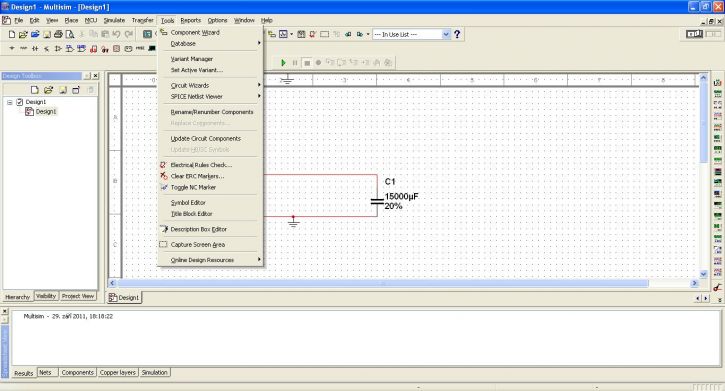Image resolution: width=725 pixels, height=391 pixels.
Task: Click New icon in Design Toolbox
Action: pyautogui.click(x=35, y=90)
